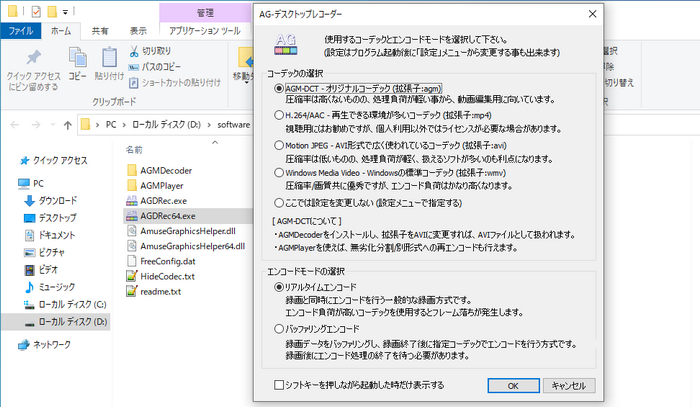This screenshot has width=700, height=407.
Task: Select AGMDecoder folder icon
Action: point(132,170)
